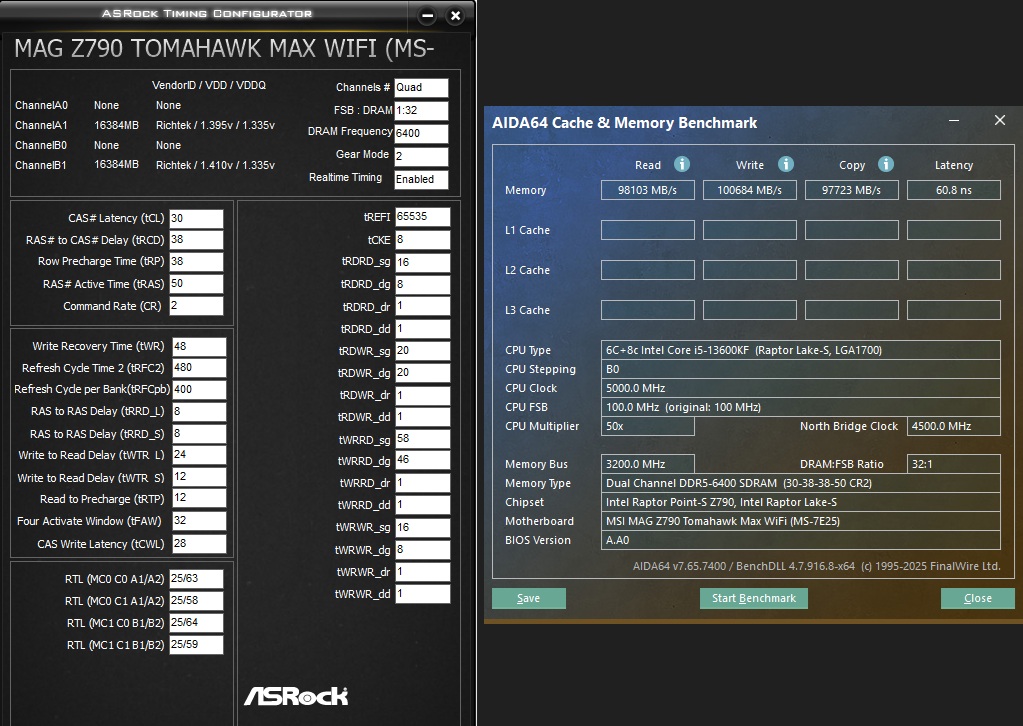Click the Write info icon in AIDA64
Viewport: 1023px width, 726px height.
786,164
